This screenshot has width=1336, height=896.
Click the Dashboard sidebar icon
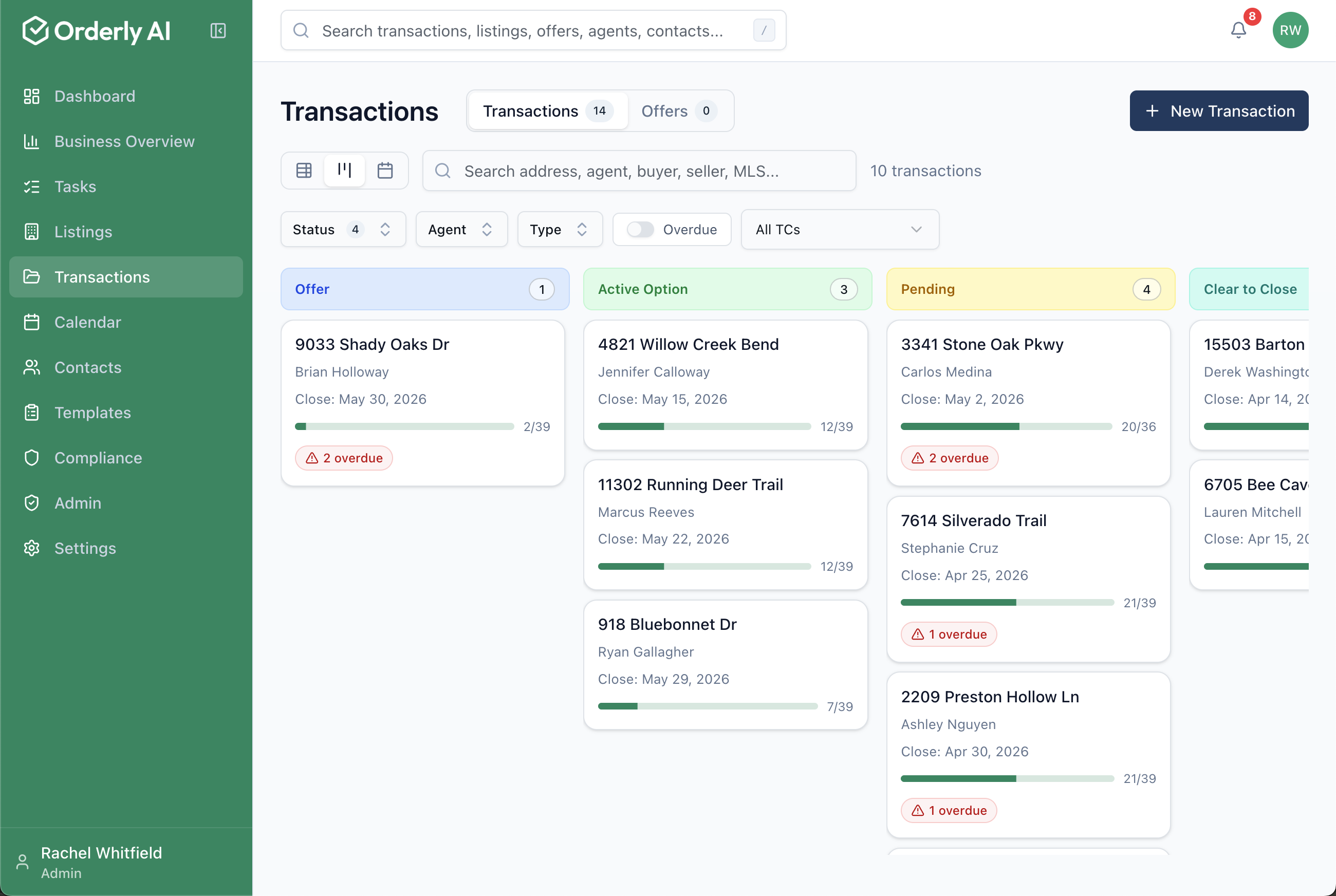coord(31,96)
